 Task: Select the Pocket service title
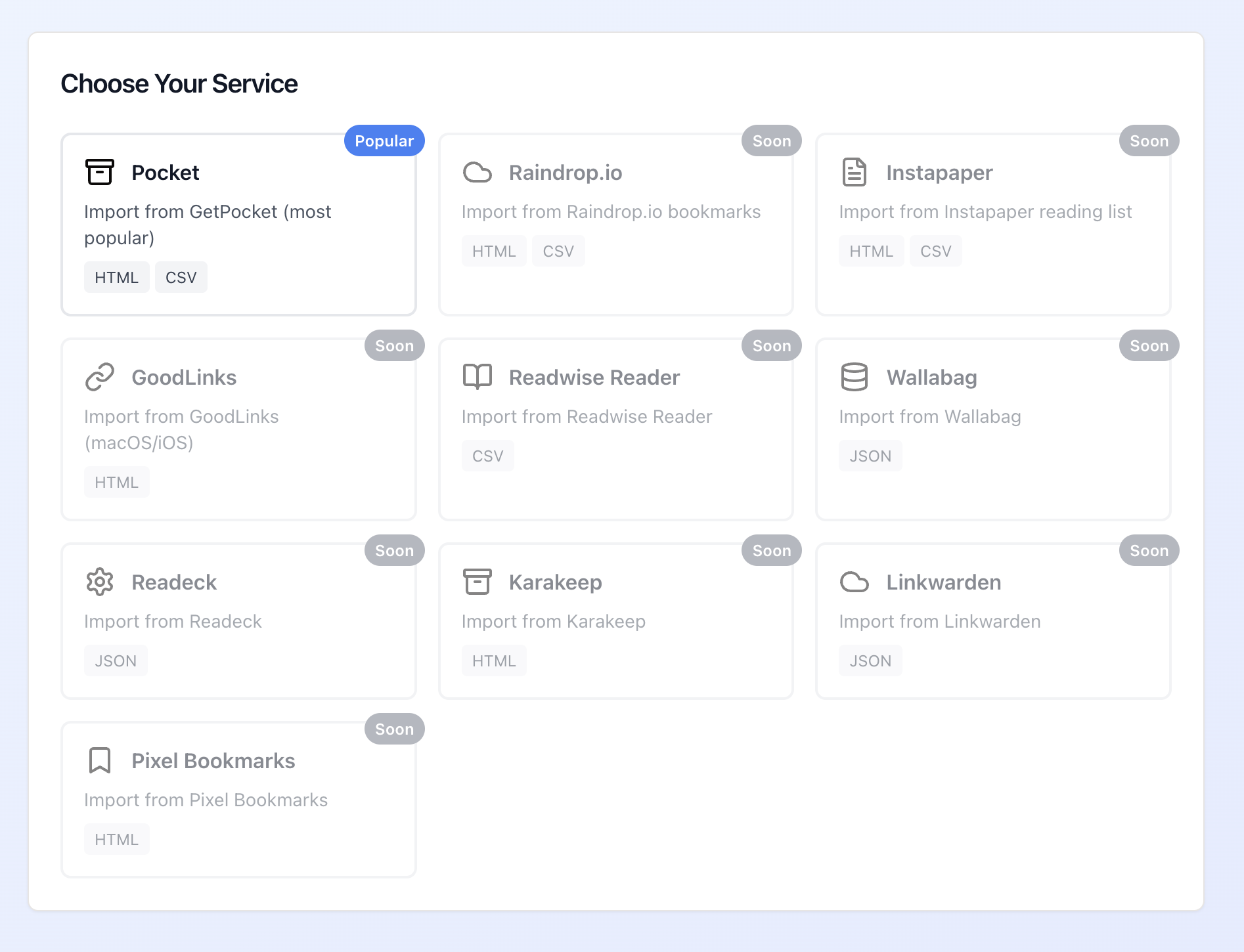click(166, 173)
